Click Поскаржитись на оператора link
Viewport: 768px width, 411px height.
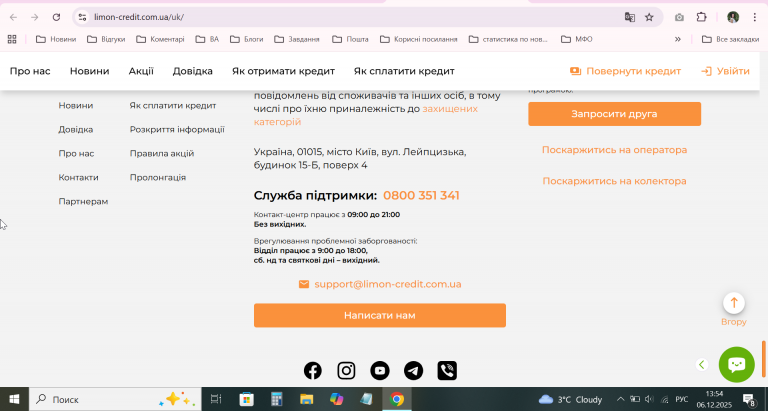click(x=614, y=150)
